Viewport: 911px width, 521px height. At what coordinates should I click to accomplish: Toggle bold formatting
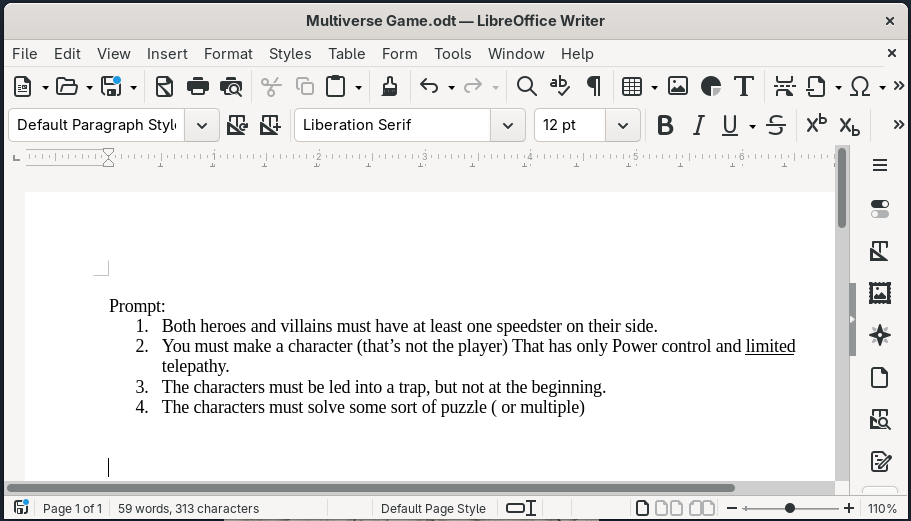[x=665, y=125]
